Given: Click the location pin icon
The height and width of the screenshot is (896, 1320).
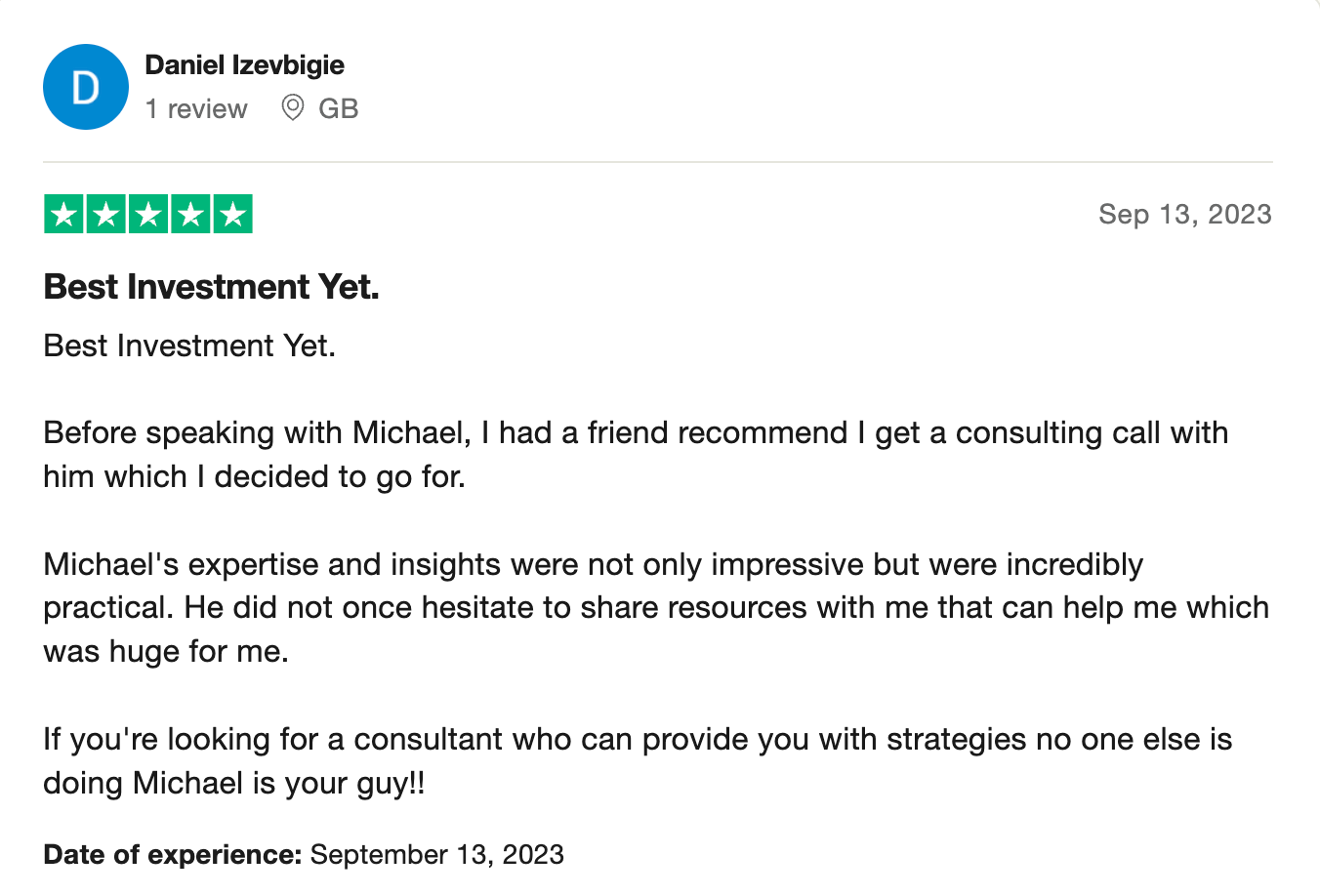Looking at the screenshot, I should click(x=292, y=107).
